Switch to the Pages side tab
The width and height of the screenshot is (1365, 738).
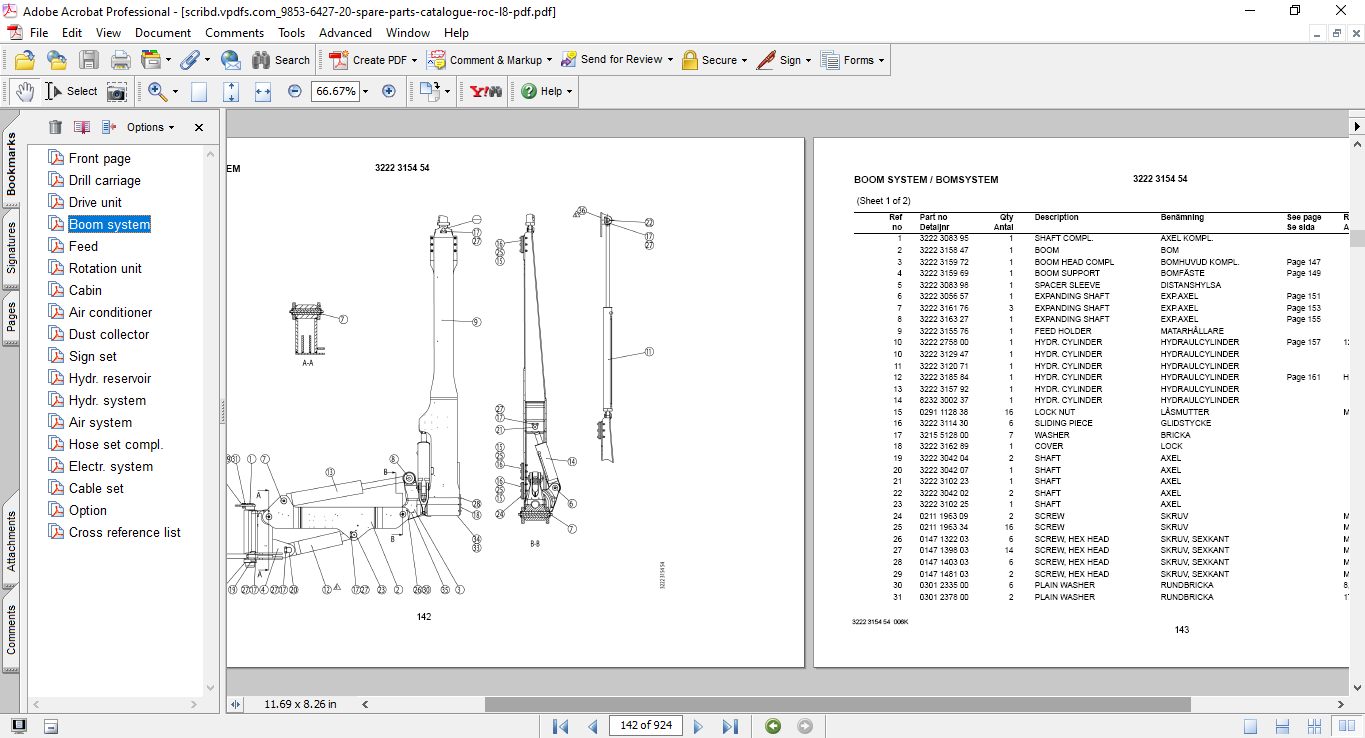[11, 317]
